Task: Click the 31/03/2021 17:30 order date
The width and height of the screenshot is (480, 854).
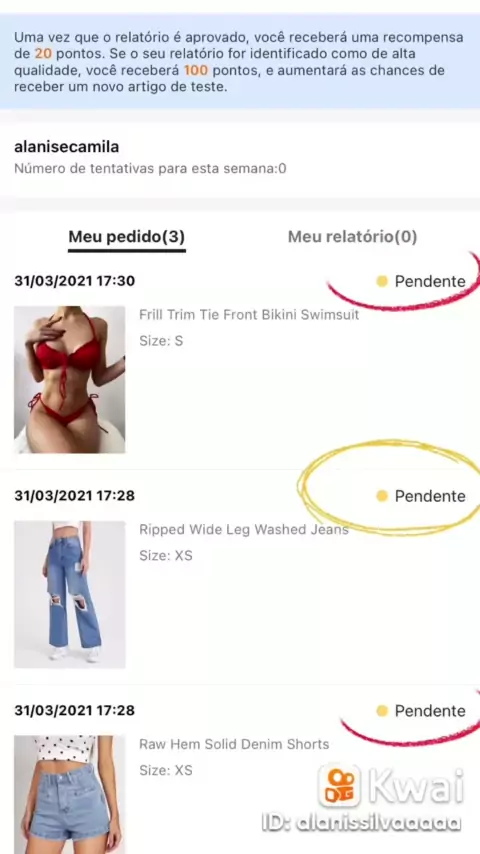Action: [x=75, y=281]
